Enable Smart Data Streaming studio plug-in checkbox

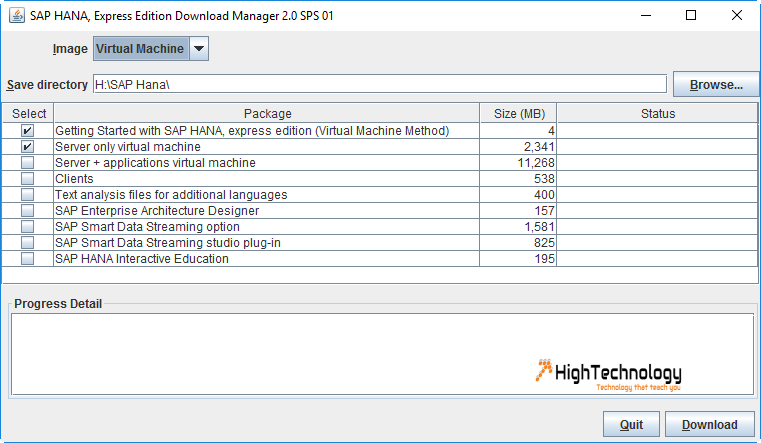point(28,243)
